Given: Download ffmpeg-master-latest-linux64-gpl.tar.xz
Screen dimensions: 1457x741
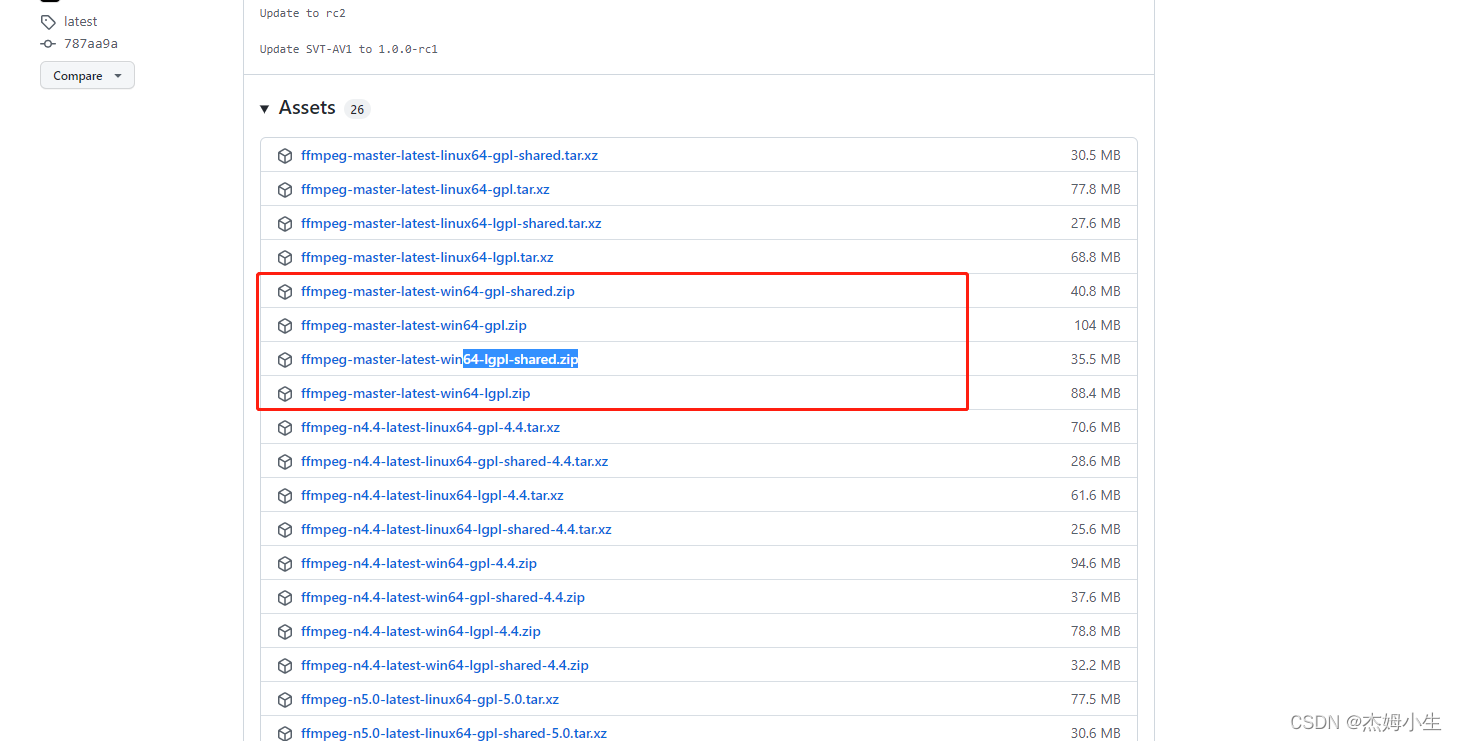Looking at the screenshot, I should pyautogui.click(x=425, y=190).
